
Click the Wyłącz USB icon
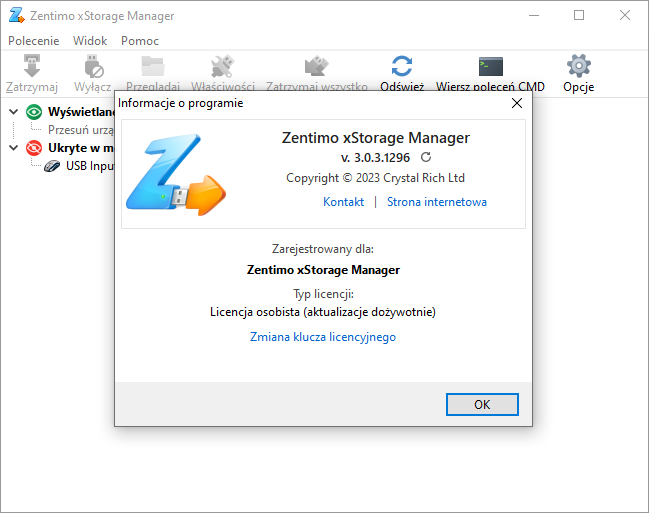(x=94, y=66)
